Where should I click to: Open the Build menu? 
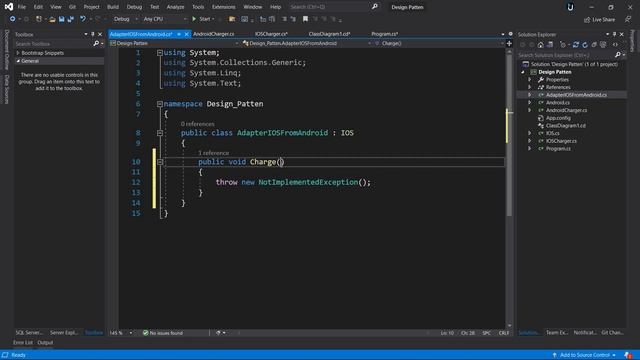(113, 7)
